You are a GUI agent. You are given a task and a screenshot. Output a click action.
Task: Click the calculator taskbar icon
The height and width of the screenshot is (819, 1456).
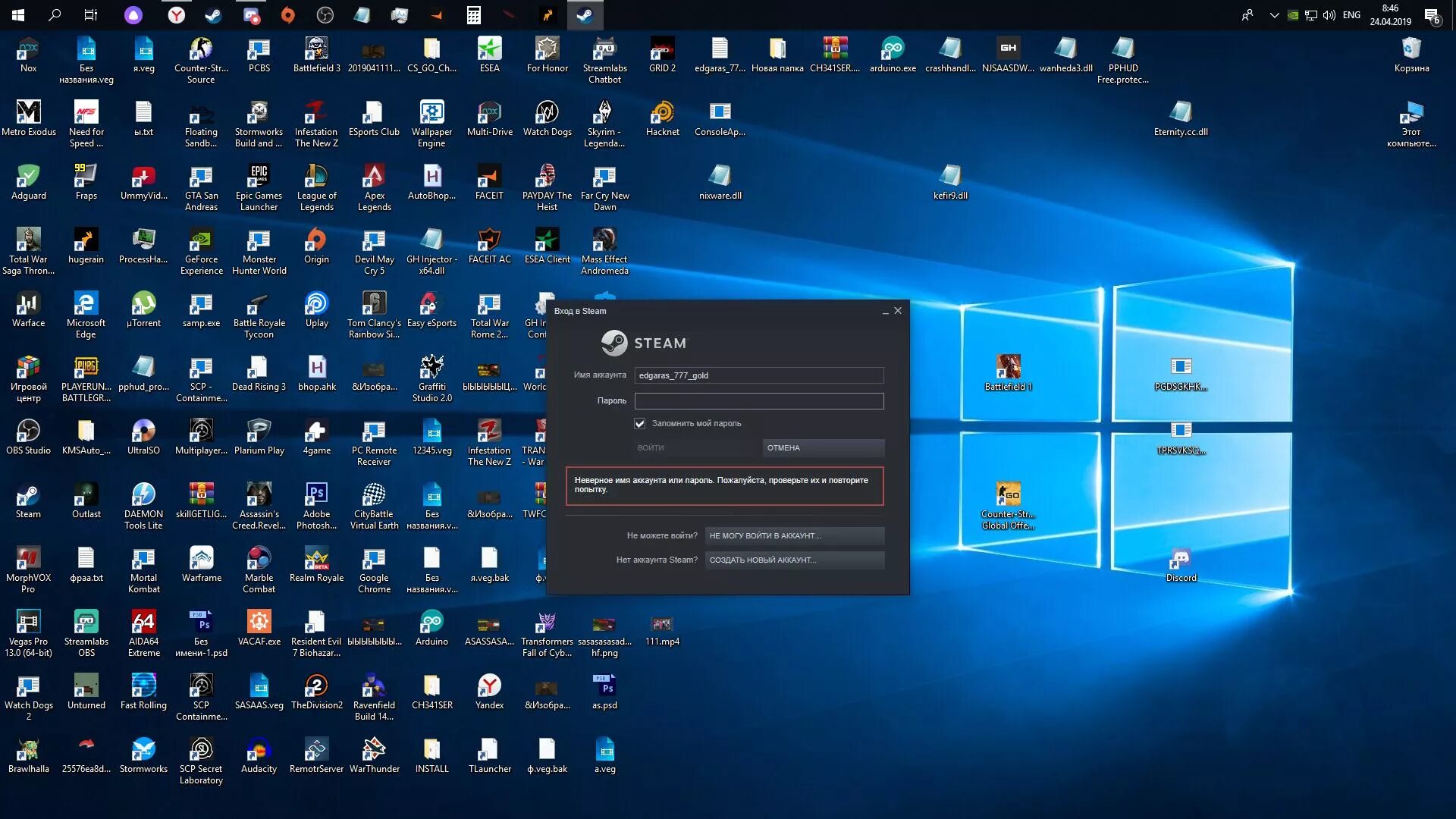[473, 15]
